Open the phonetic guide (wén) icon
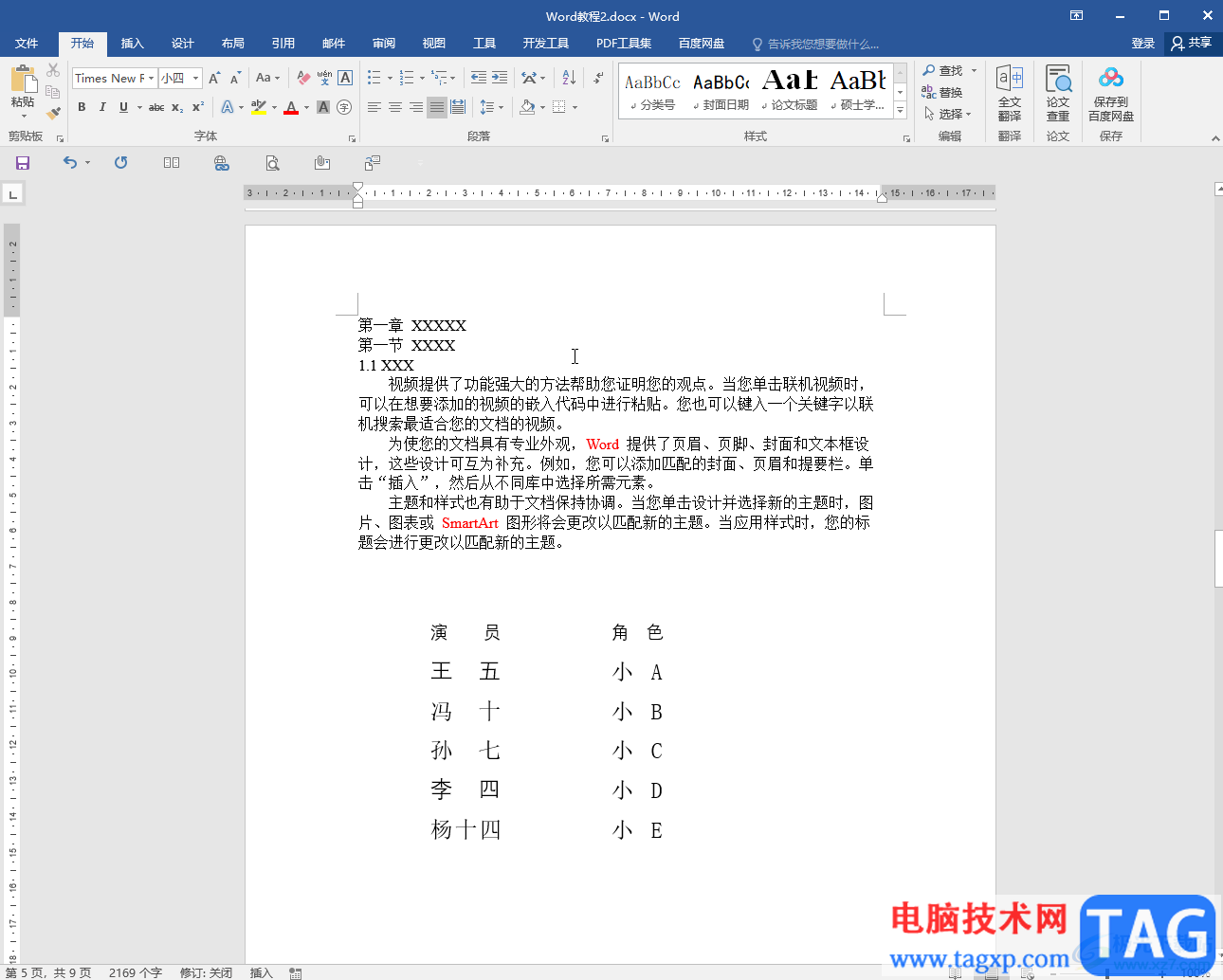The image size is (1223, 980). click(324, 78)
